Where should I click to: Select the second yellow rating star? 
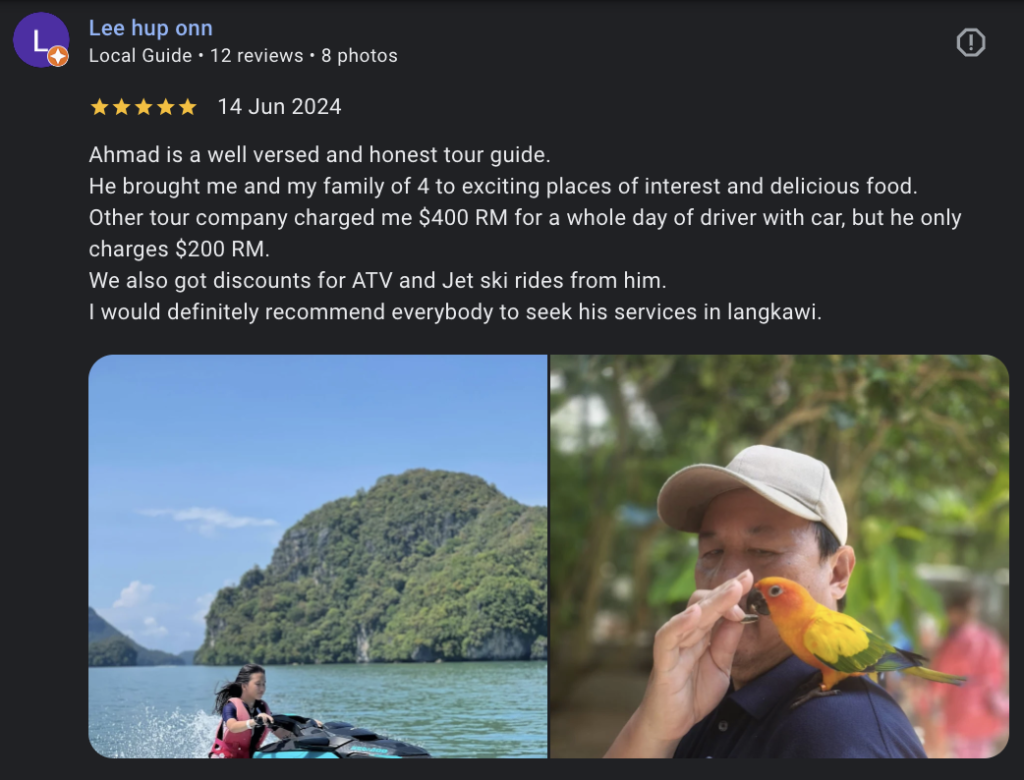click(122, 107)
